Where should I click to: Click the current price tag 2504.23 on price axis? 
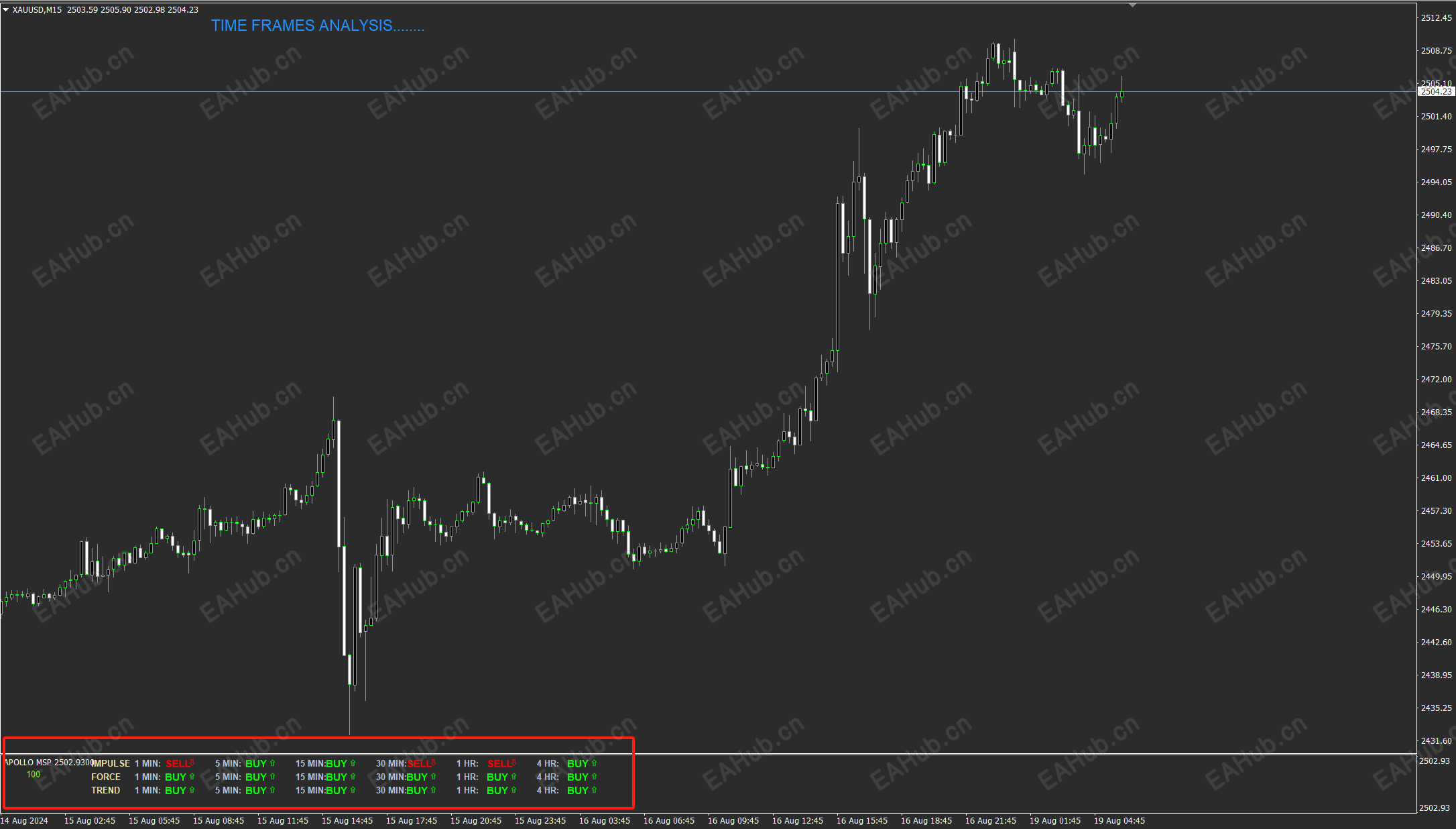click(x=1436, y=92)
